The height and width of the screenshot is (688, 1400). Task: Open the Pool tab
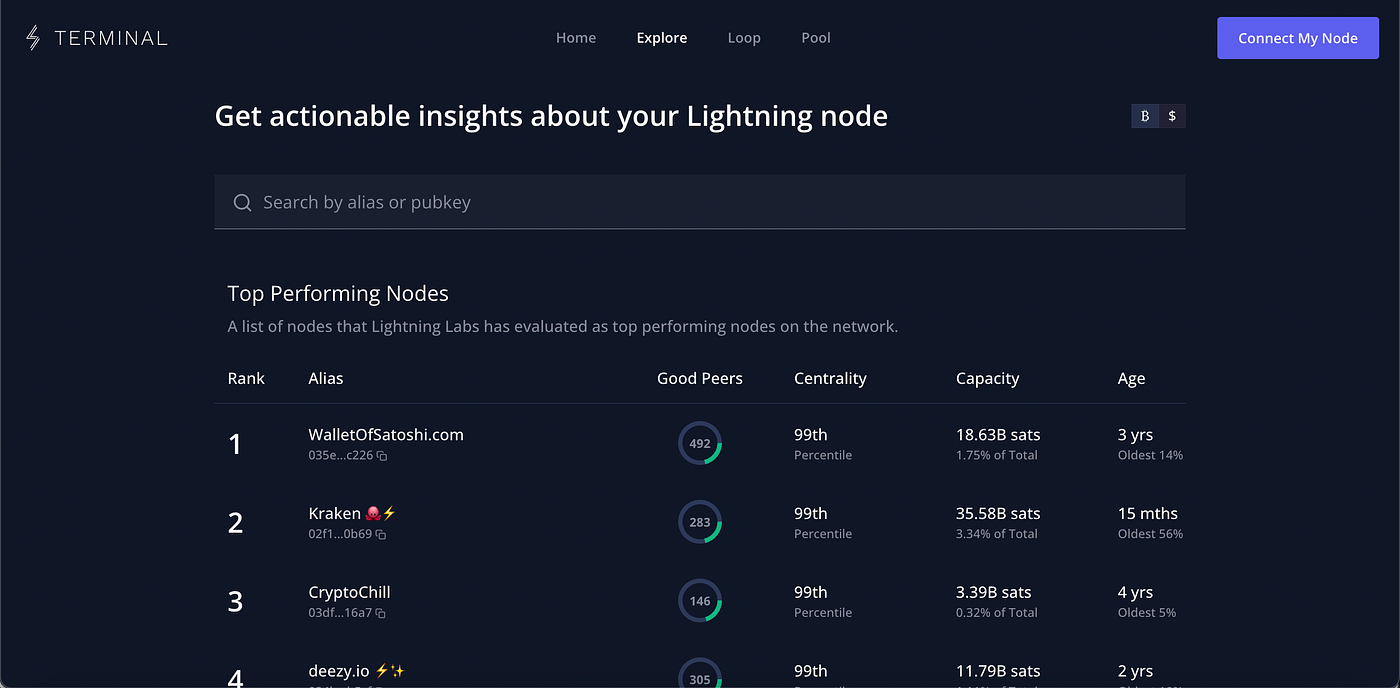pos(816,38)
